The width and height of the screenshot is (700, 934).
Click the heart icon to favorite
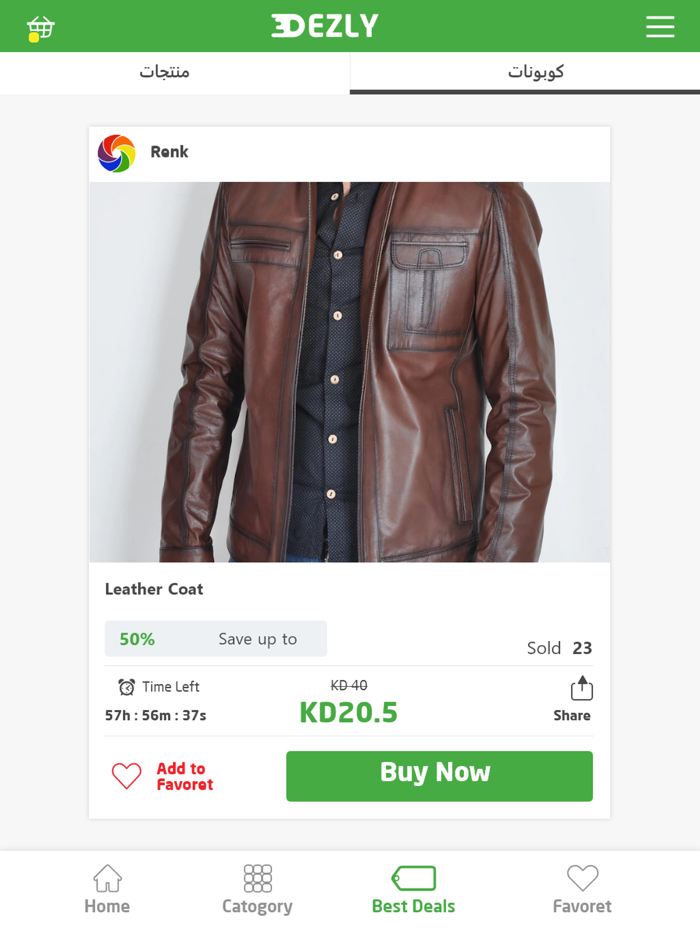(127, 776)
